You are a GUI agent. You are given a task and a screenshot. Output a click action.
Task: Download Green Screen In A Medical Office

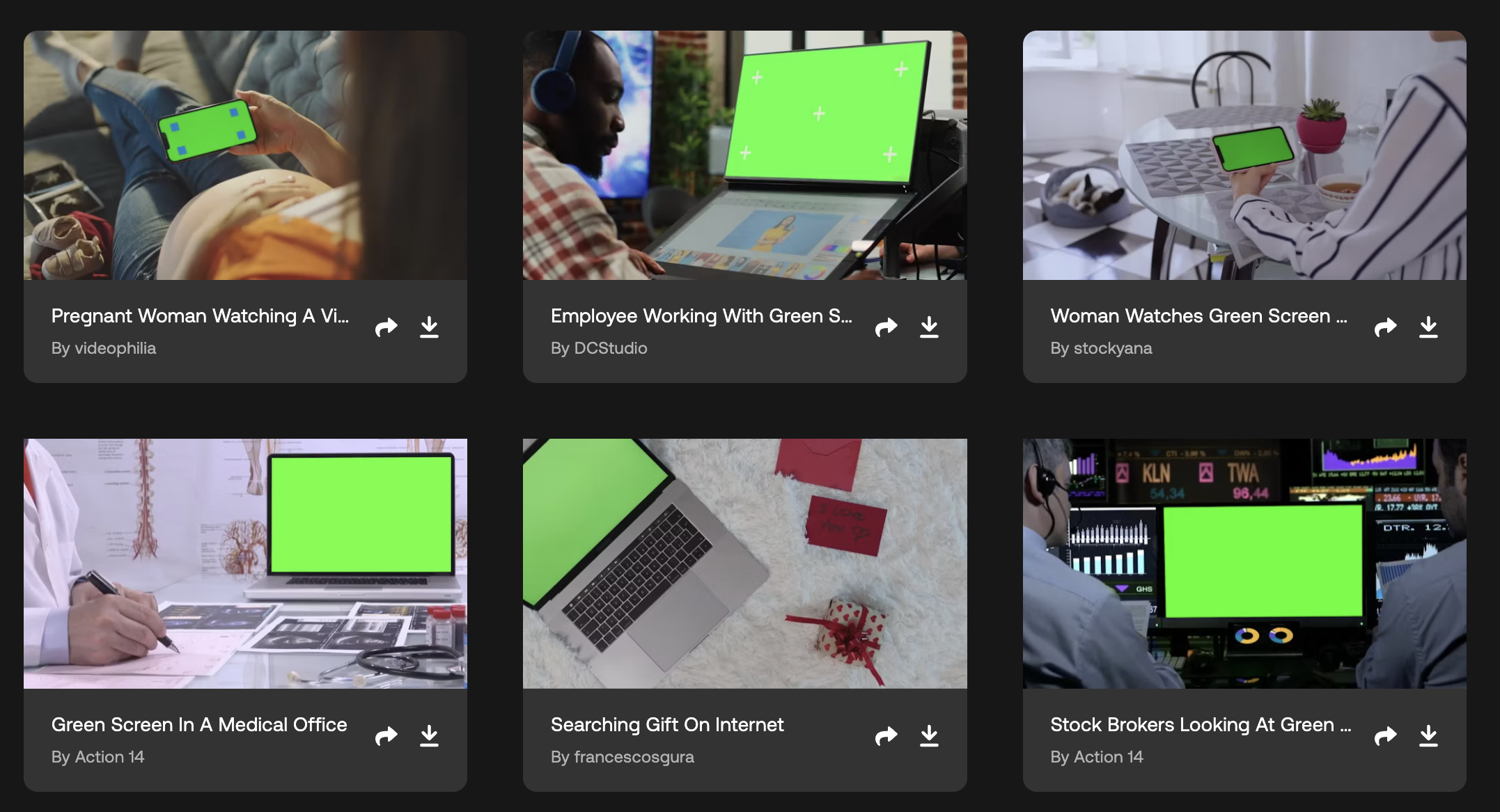[x=429, y=735]
